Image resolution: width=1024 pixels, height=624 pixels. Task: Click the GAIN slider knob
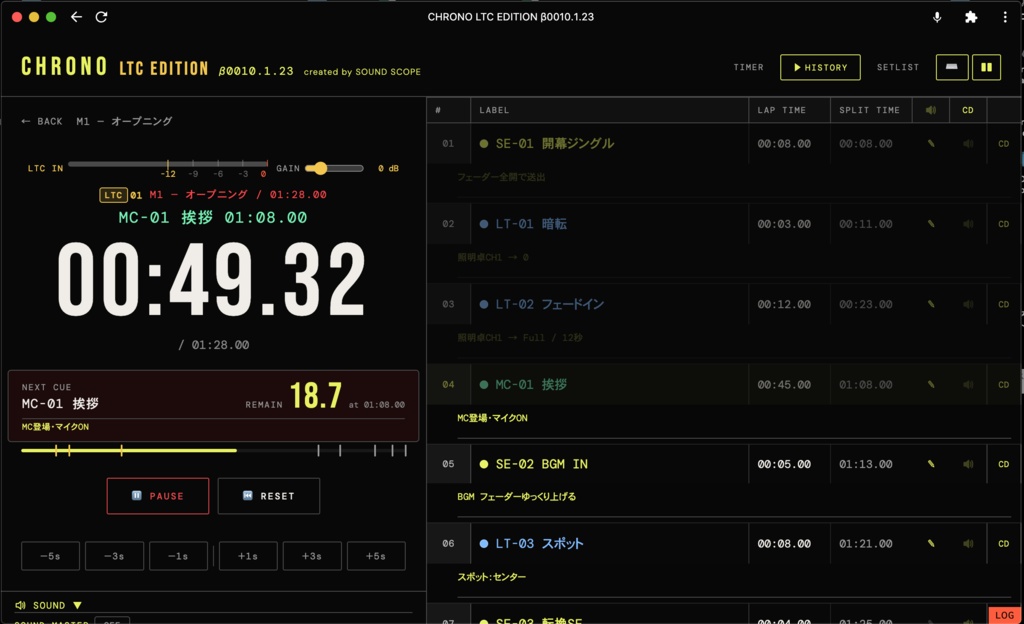pos(320,168)
